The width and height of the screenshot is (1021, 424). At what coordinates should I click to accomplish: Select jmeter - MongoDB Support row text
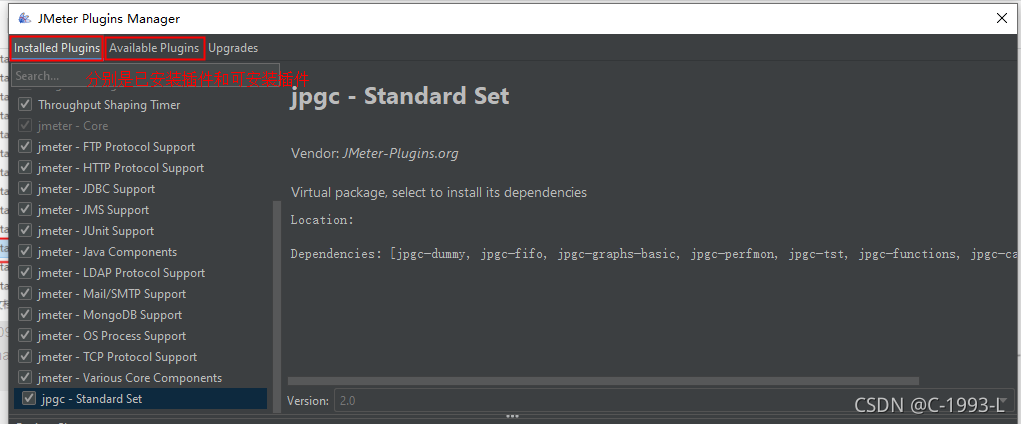110,315
